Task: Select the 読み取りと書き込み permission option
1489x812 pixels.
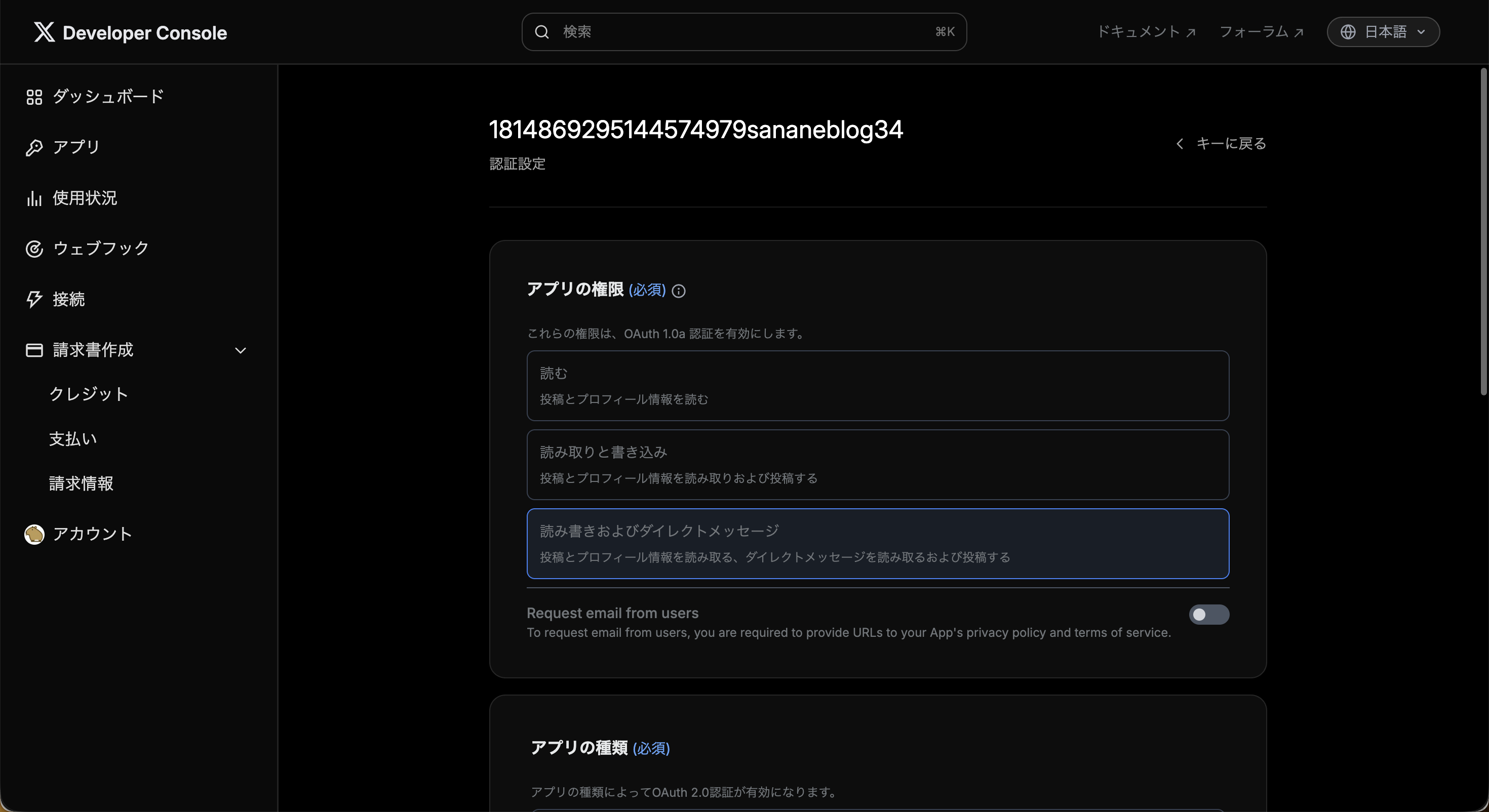Action: pyautogui.click(x=877, y=465)
